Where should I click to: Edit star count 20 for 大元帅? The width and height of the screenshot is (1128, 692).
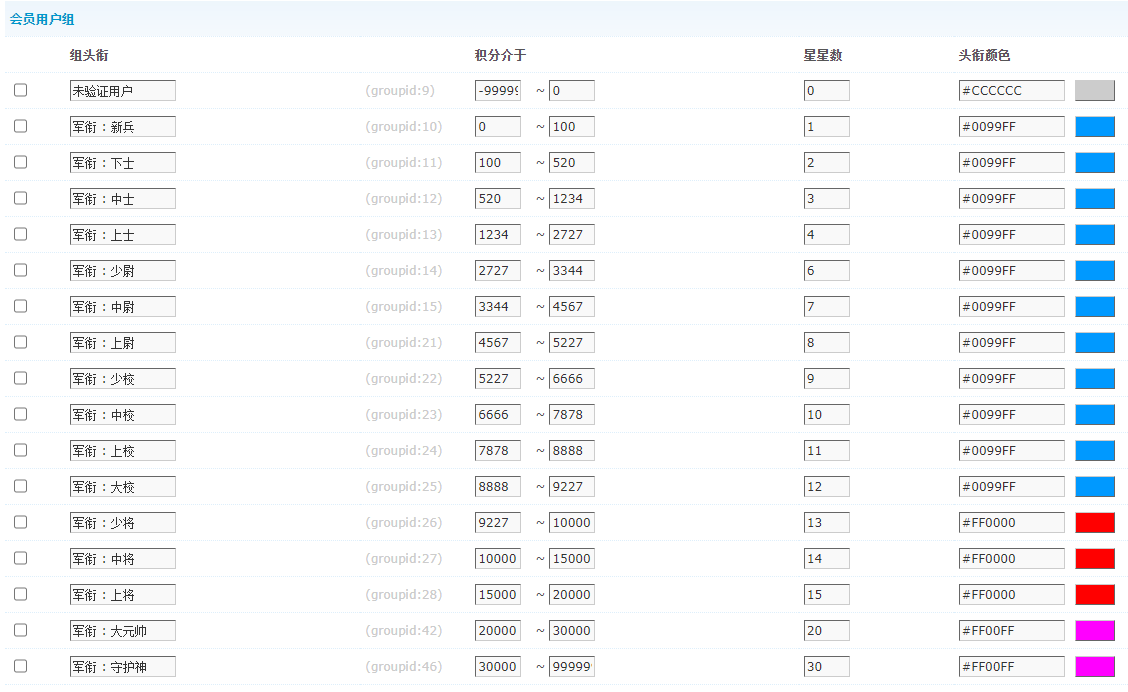click(x=827, y=630)
